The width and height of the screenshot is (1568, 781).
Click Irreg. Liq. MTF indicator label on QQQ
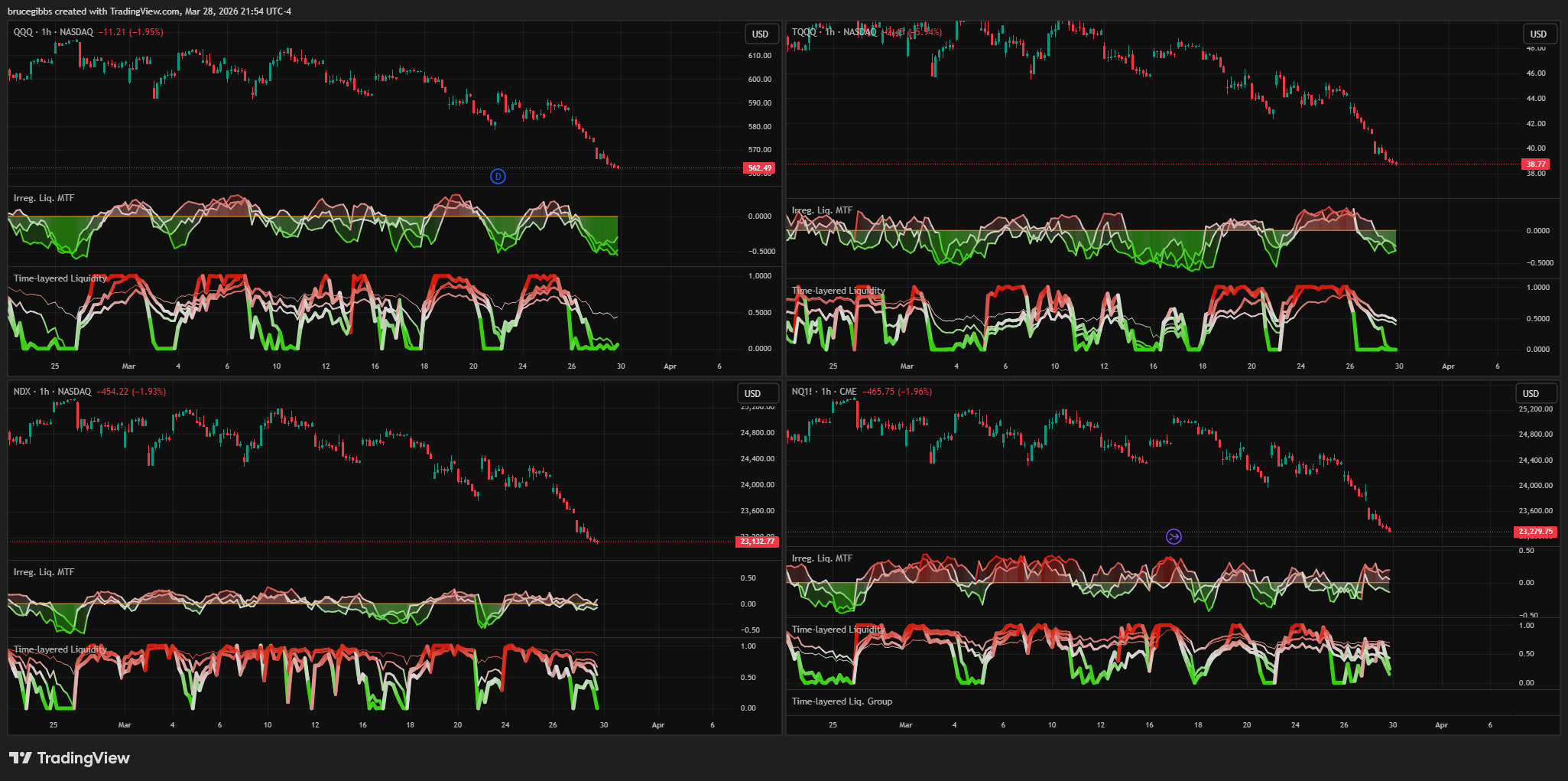coord(44,198)
